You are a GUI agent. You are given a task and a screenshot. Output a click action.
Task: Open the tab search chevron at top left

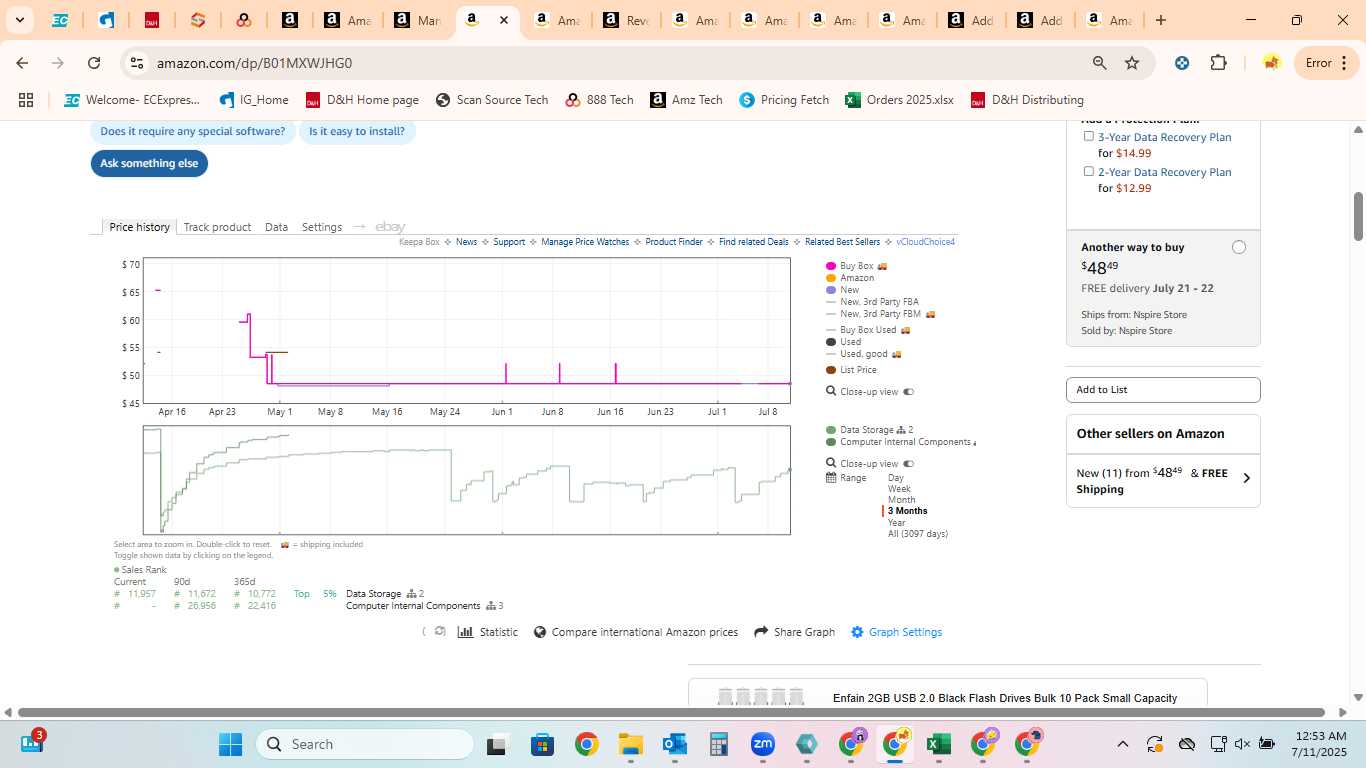[x=19, y=20]
